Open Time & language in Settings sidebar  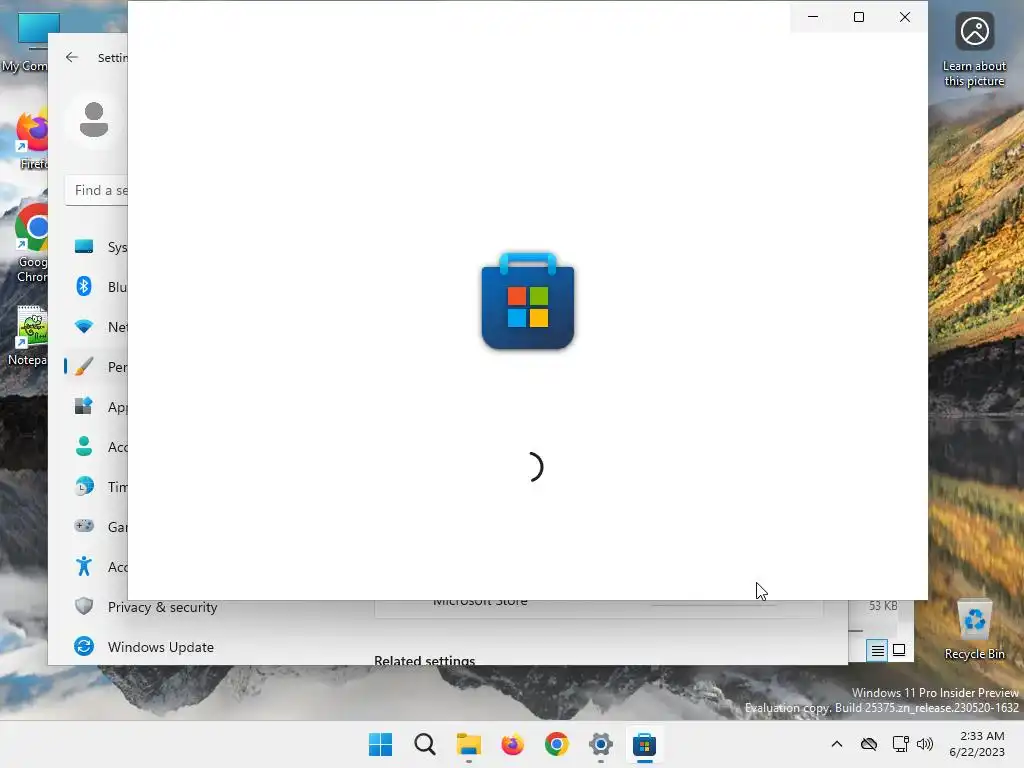(x=97, y=487)
